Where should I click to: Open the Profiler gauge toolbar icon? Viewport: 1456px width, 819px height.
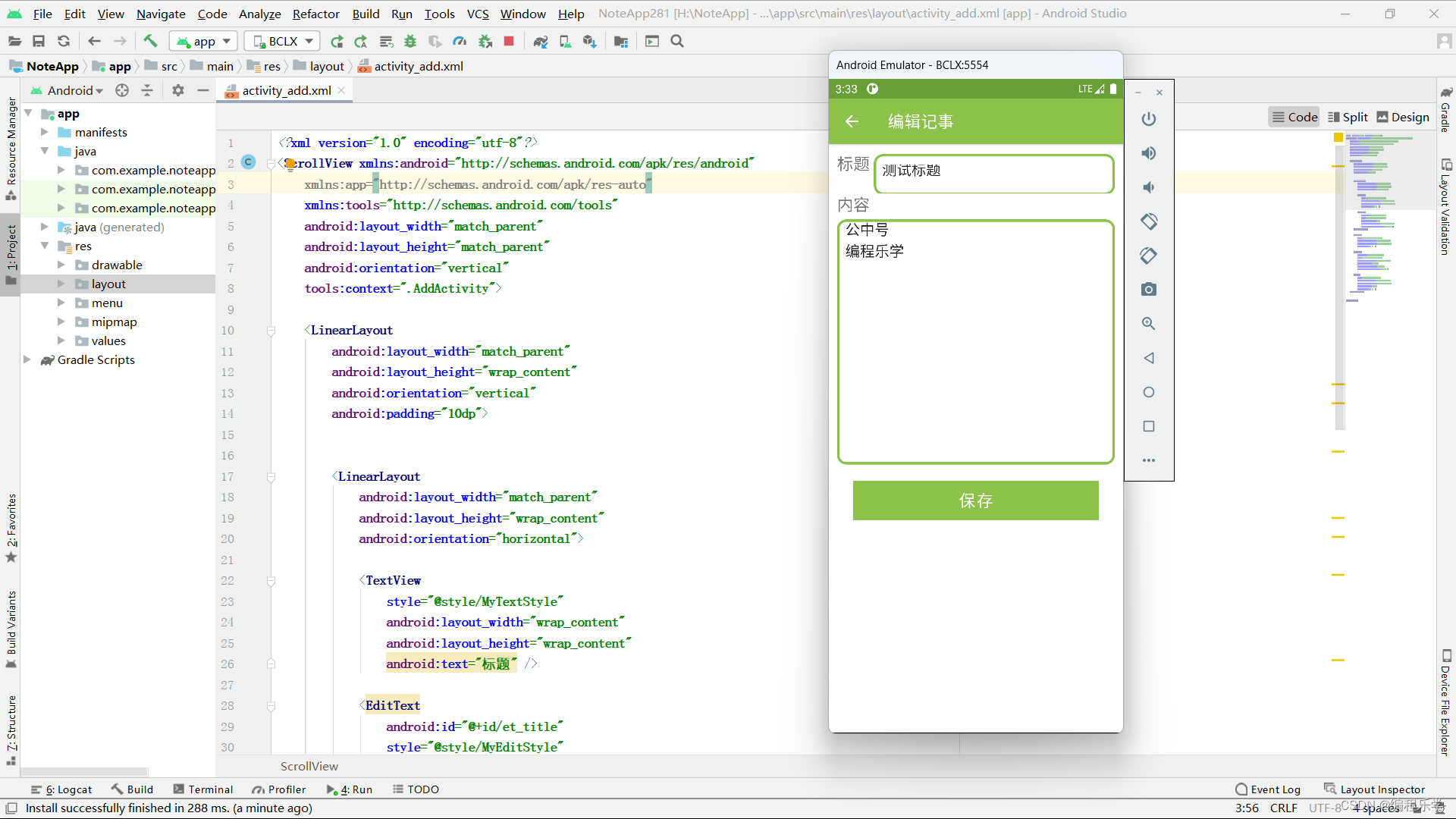point(460,41)
